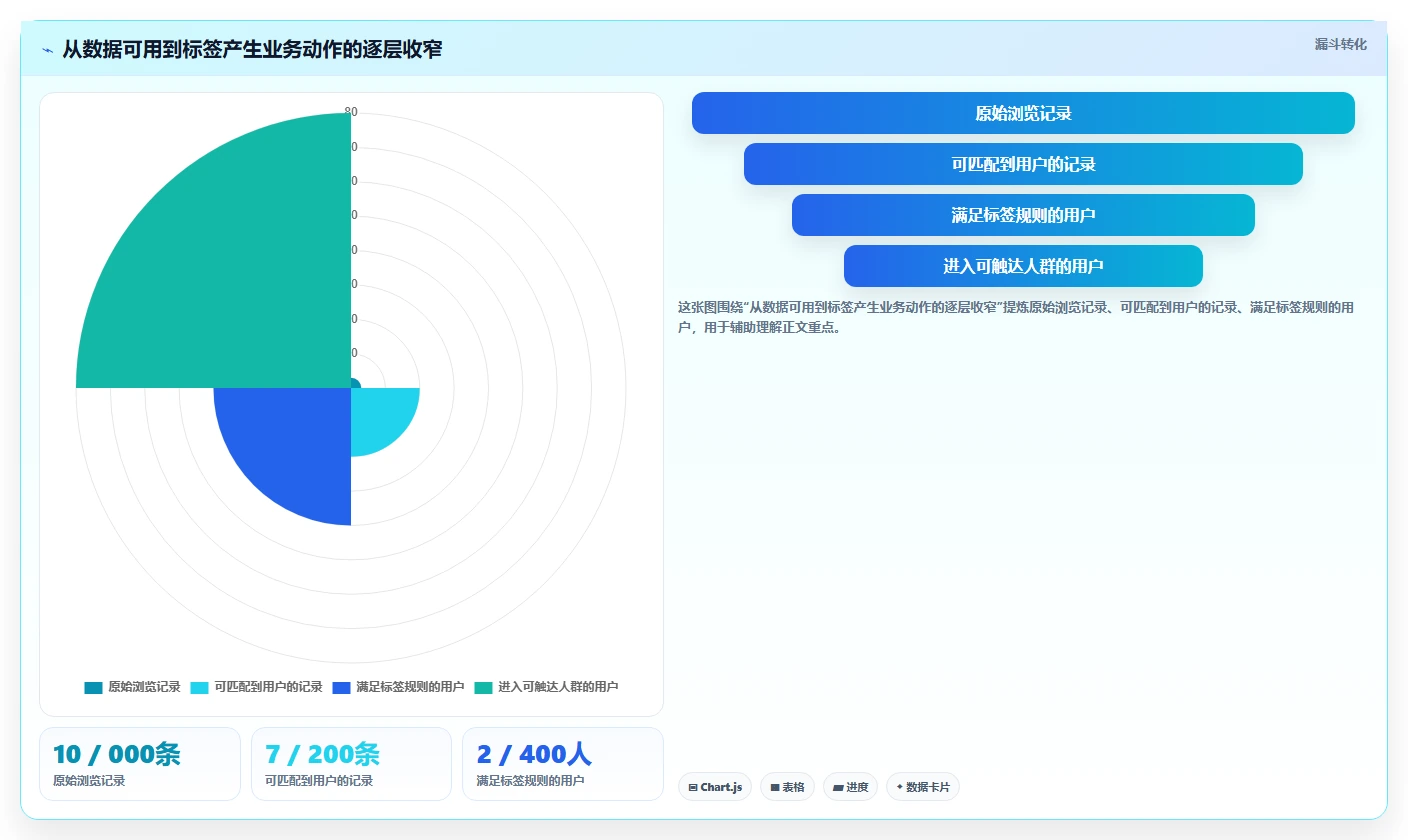The width and height of the screenshot is (1408, 840).
Task: Click the description paragraph starting 这张图围绕
Action: (1016, 317)
